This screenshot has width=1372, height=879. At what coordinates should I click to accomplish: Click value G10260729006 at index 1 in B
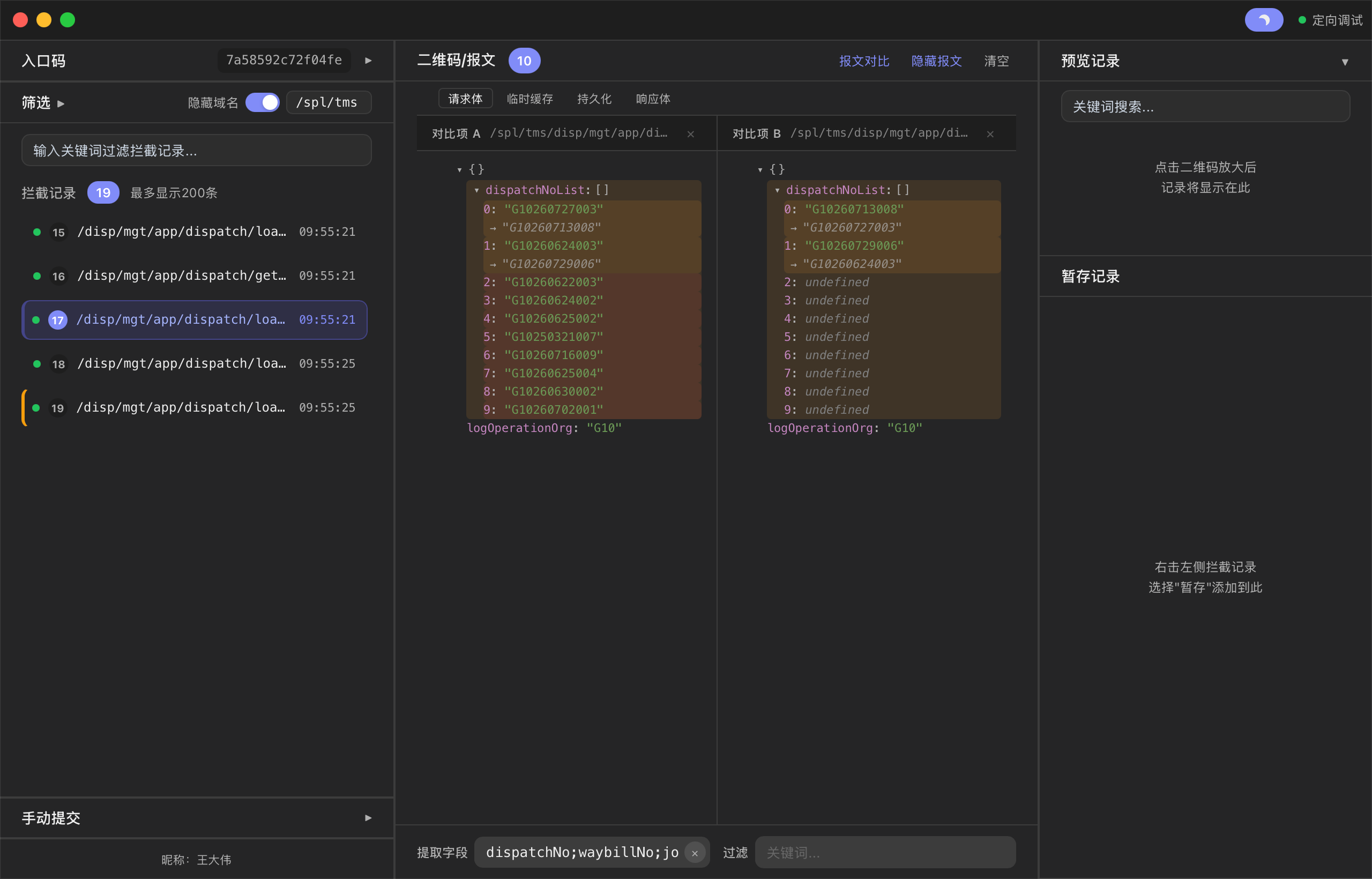point(854,245)
